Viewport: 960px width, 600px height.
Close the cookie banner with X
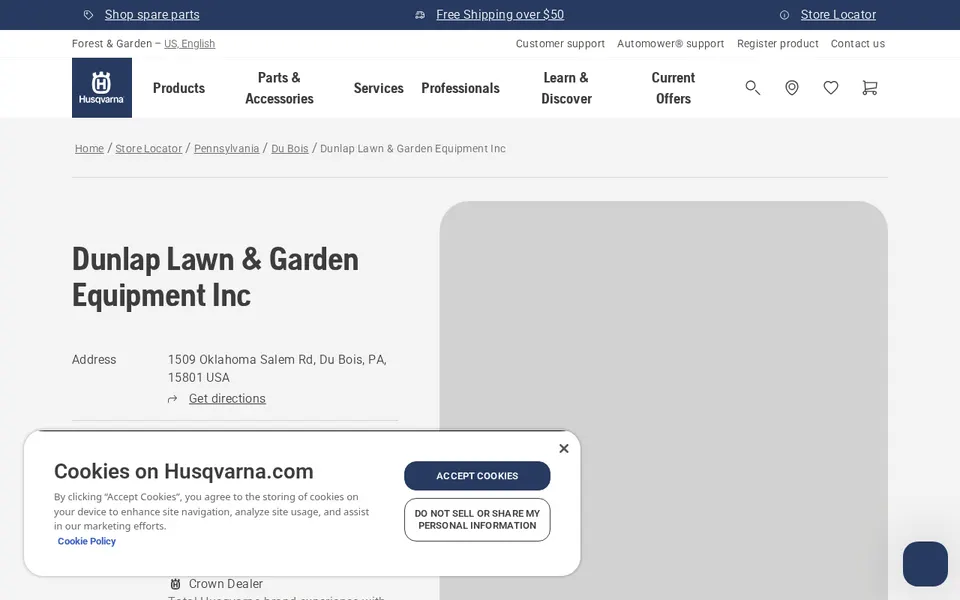[564, 448]
